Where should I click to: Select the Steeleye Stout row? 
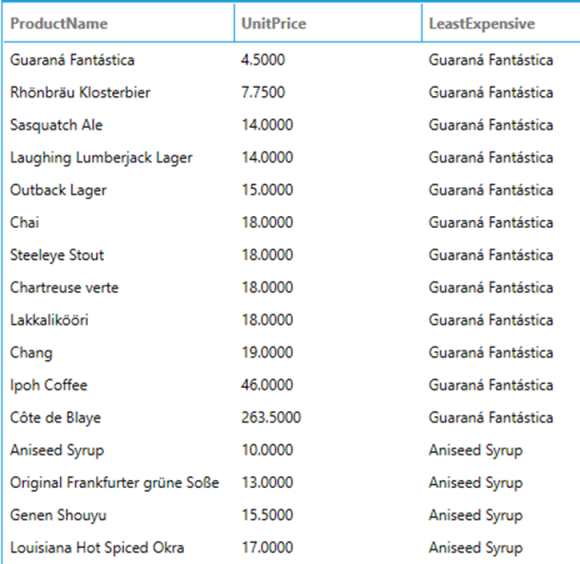(x=290, y=255)
